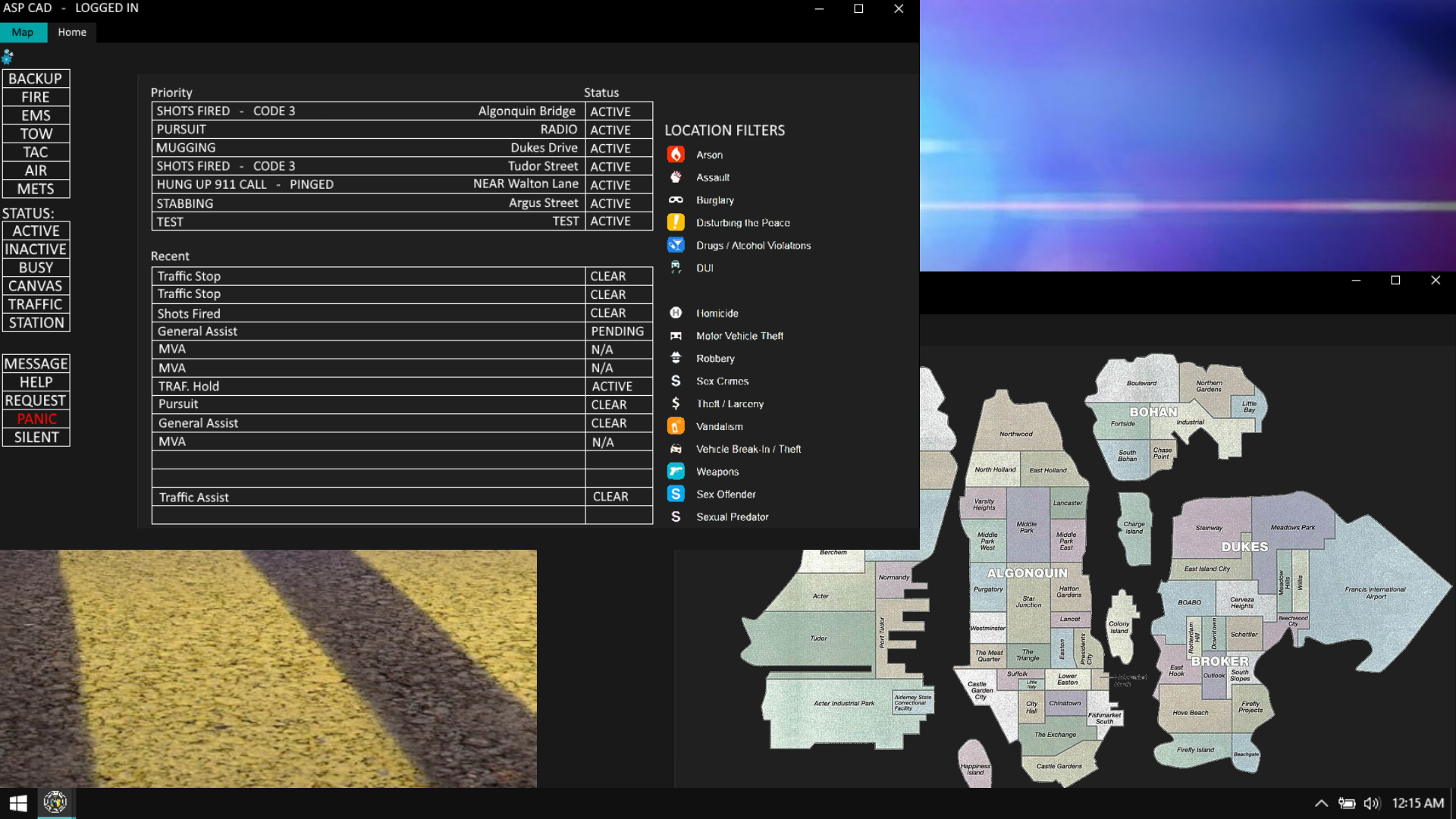Select the recent Shots Fired entry
1456x819 pixels.
click(402, 313)
